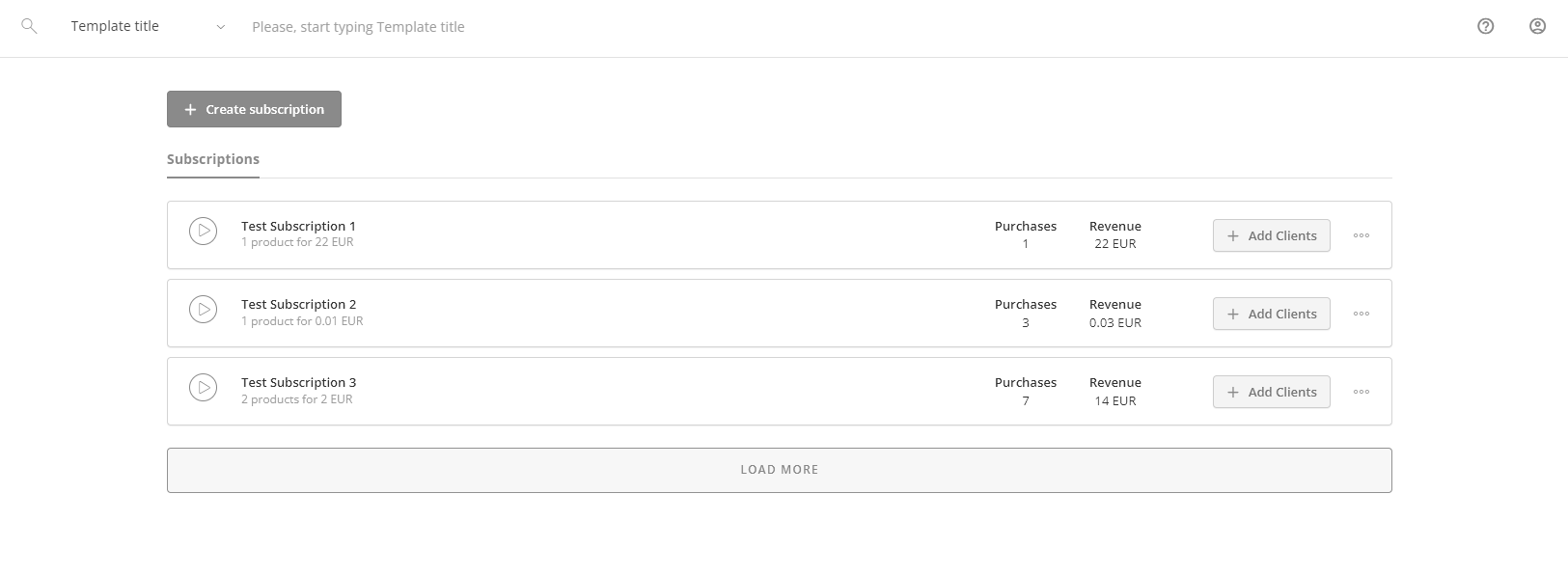Click the user account icon
Viewport: 1568px width, 576px height.
pos(1536,26)
